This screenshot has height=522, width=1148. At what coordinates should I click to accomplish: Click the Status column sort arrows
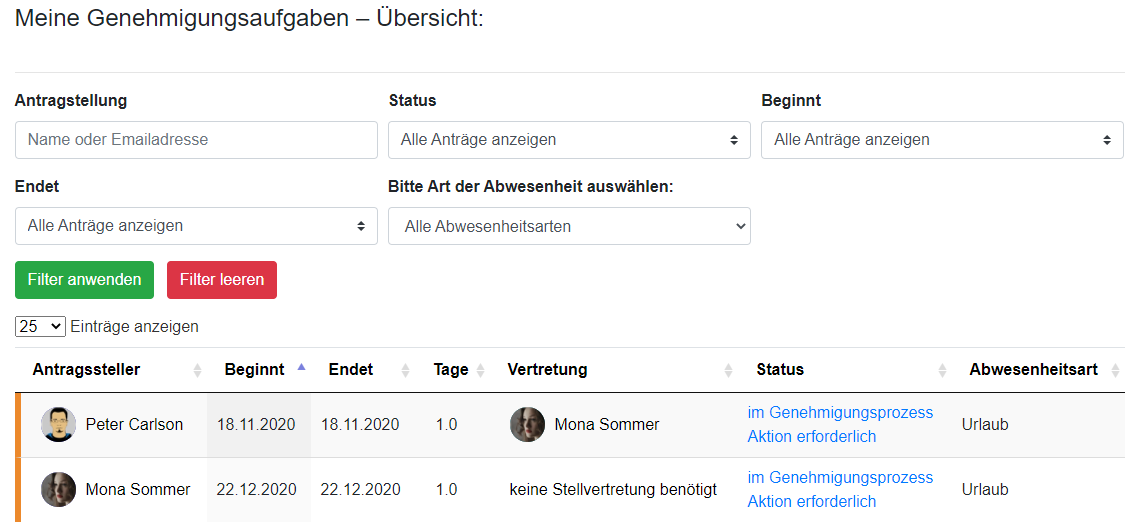942,370
